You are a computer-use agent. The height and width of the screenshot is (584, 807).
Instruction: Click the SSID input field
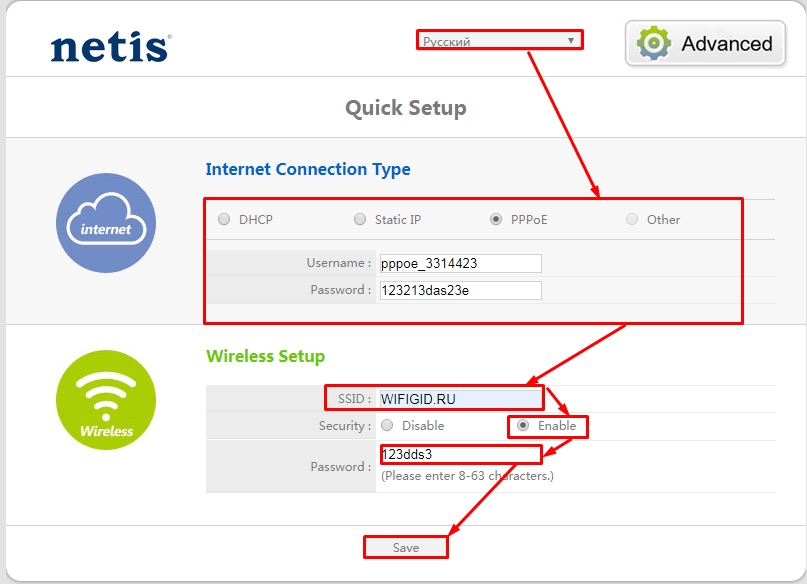click(x=459, y=398)
